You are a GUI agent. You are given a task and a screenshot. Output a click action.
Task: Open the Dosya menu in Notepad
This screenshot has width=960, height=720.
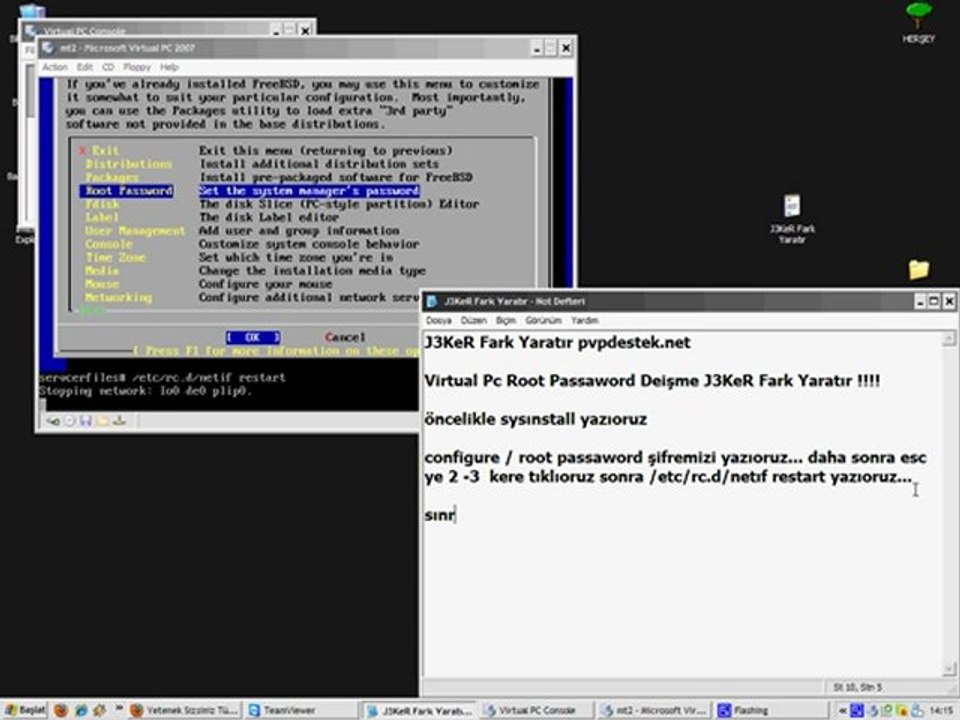tap(438, 321)
